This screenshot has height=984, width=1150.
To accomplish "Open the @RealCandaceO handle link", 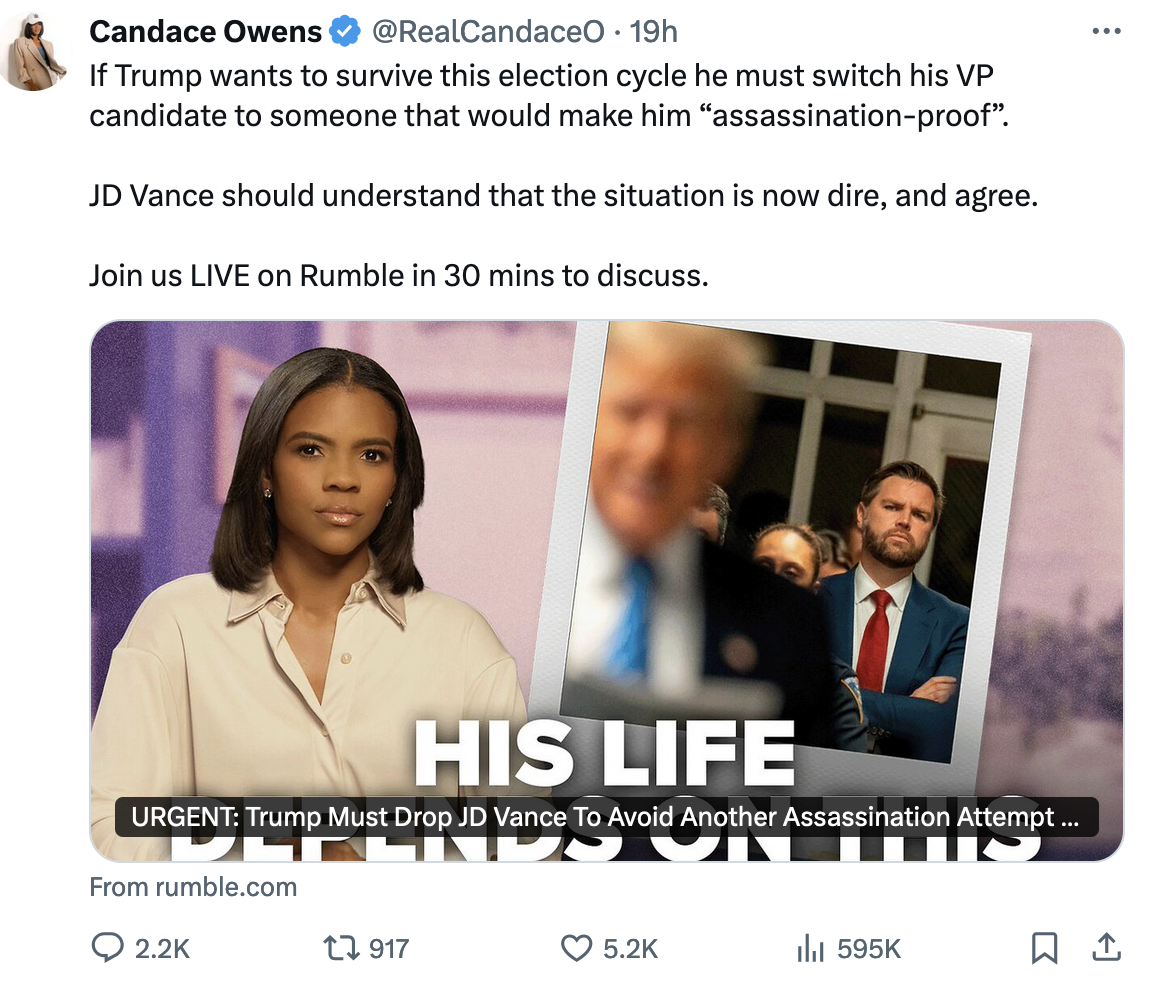I will click(488, 32).
